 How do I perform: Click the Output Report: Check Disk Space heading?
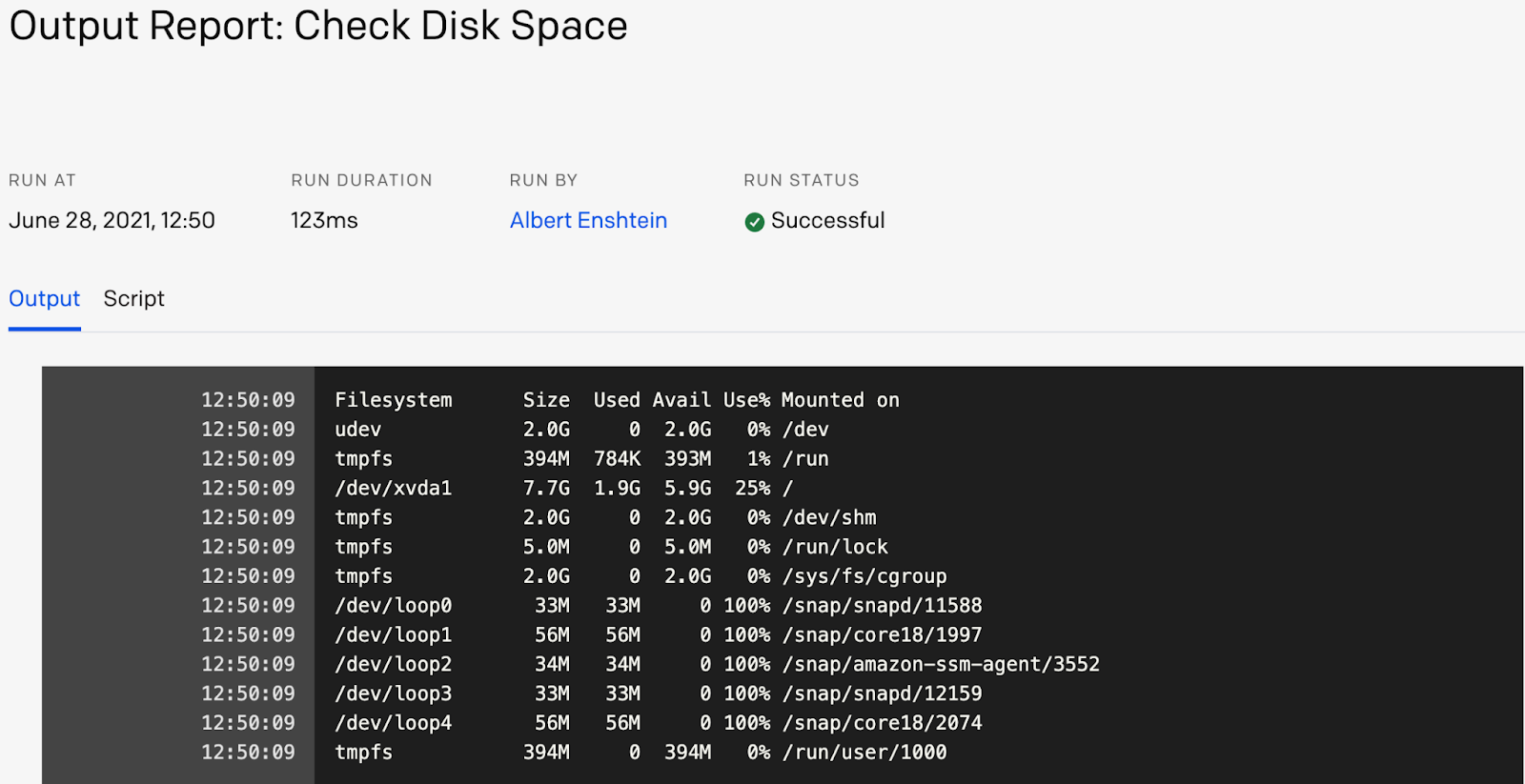pos(318,26)
